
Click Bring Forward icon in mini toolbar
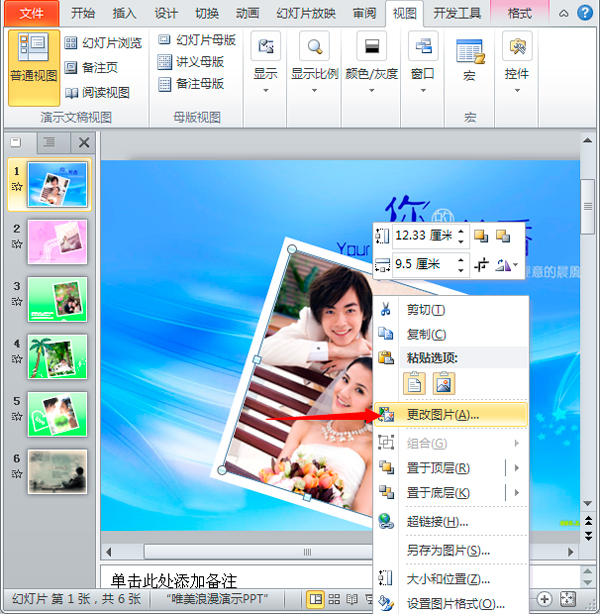click(x=481, y=236)
